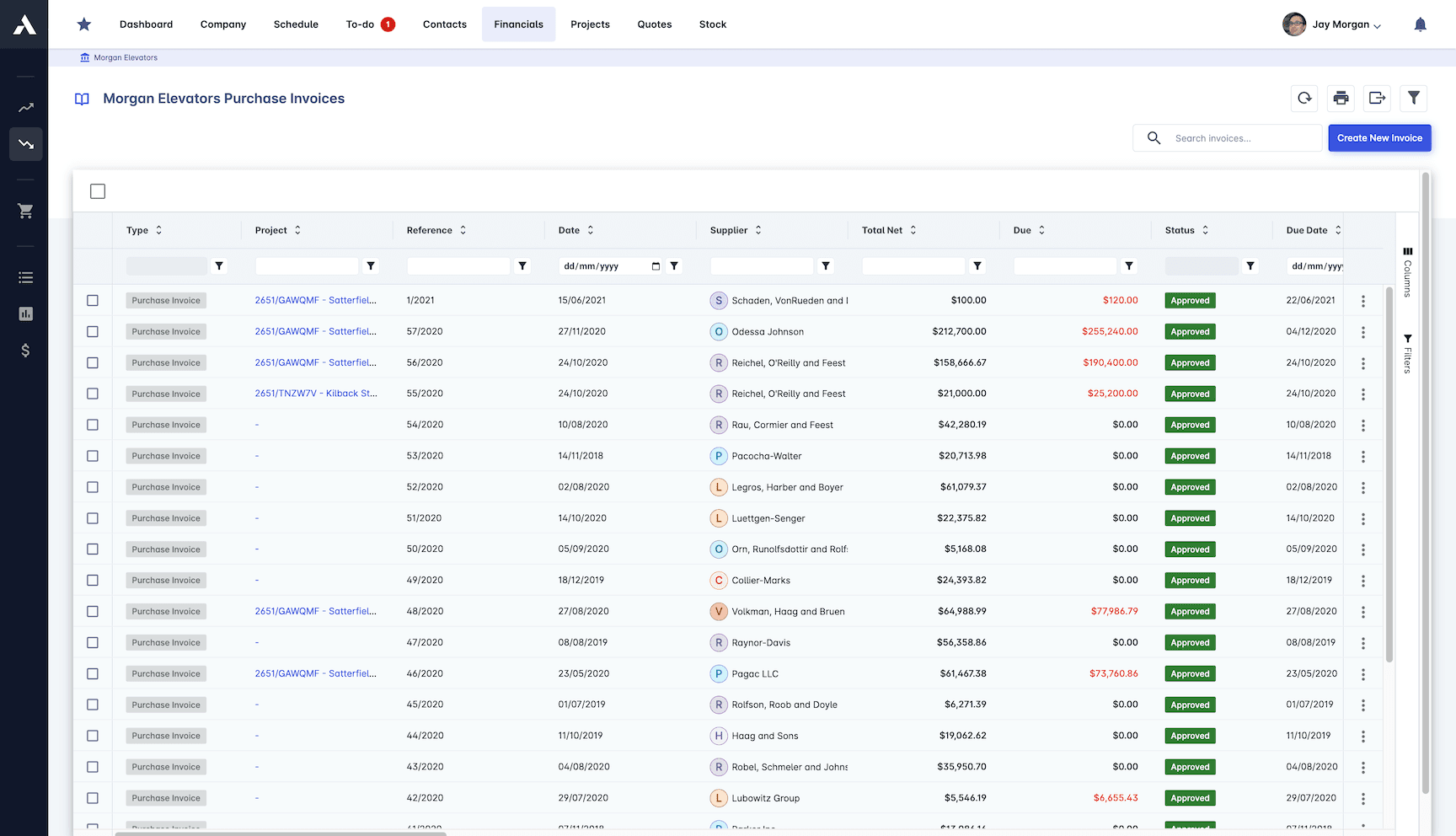
Task: Open project 2651/TNZW7V - Kilback link
Action: tap(316, 393)
